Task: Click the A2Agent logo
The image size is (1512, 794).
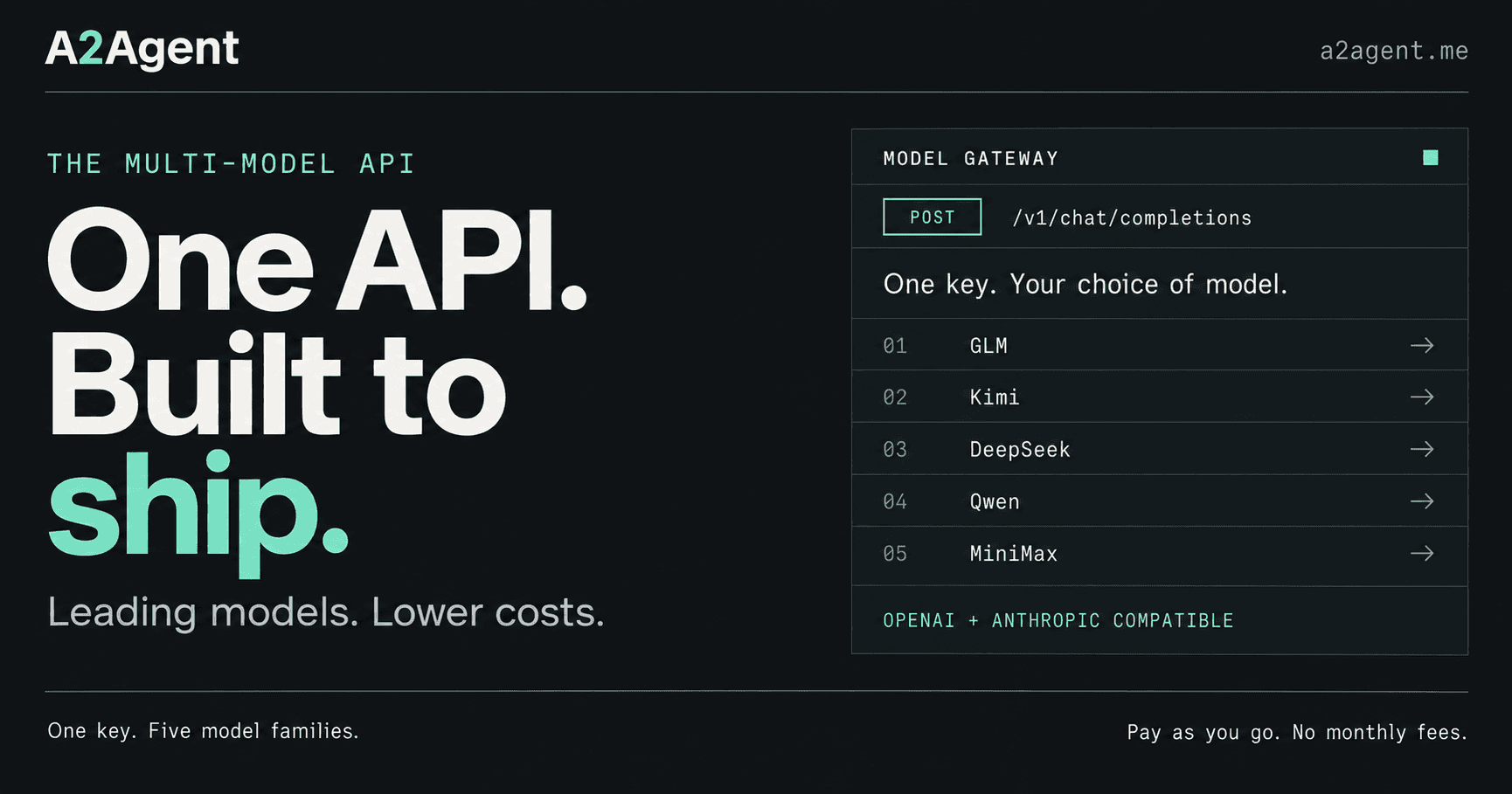Action: tap(142, 49)
